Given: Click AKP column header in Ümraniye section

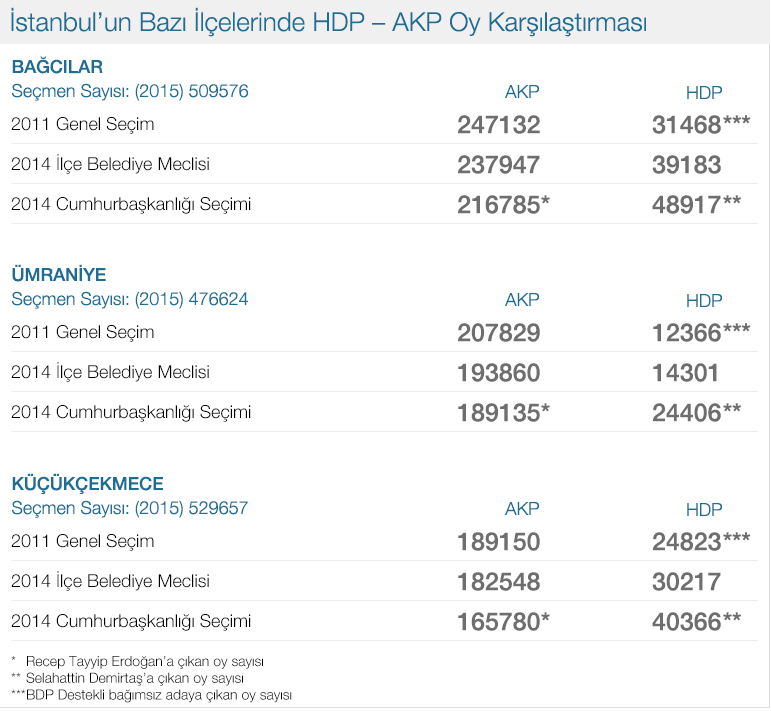Looking at the screenshot, I should click(522, 300).
